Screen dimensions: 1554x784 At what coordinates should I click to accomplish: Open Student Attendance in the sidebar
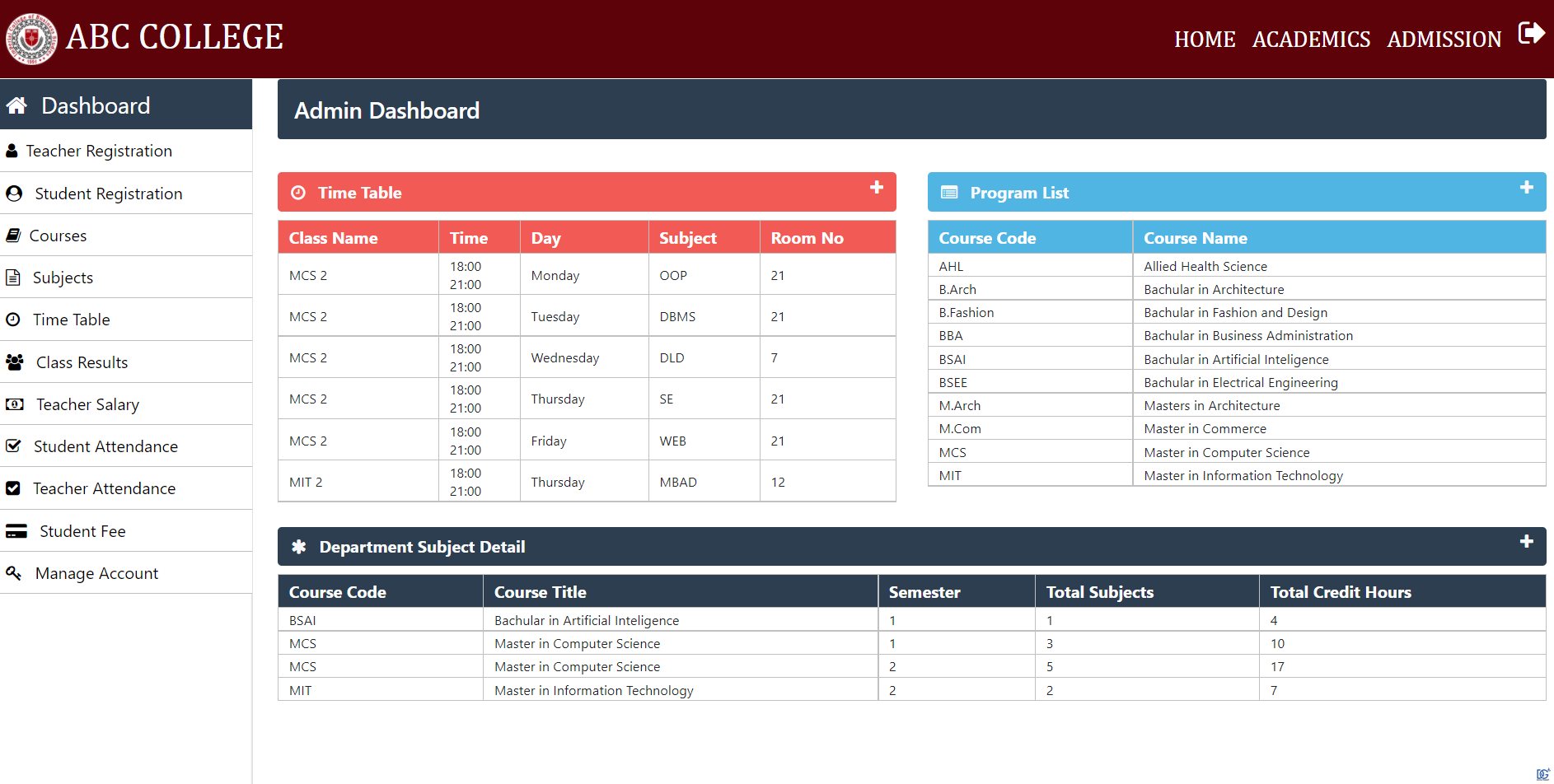[x=105, y=446]
